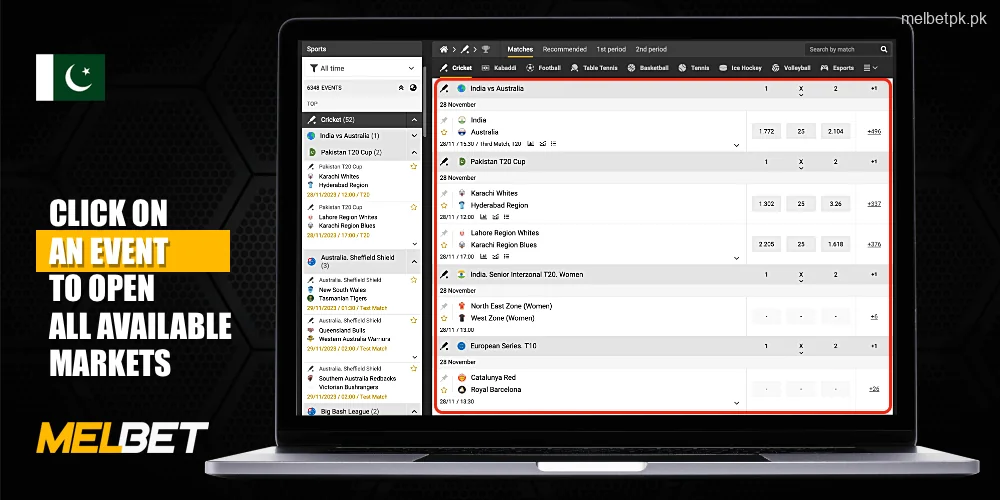Pin the Catalunya Red match
1000x500 pixels.
(x=444, y=378)
